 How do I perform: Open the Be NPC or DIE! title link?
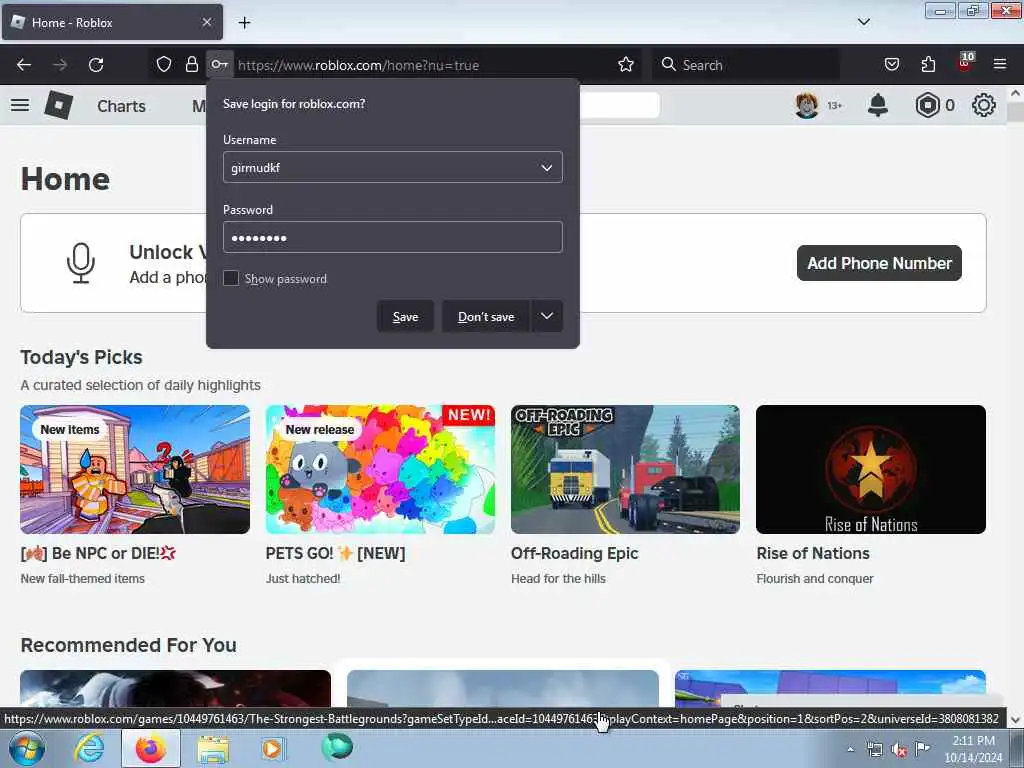(99, 553)
